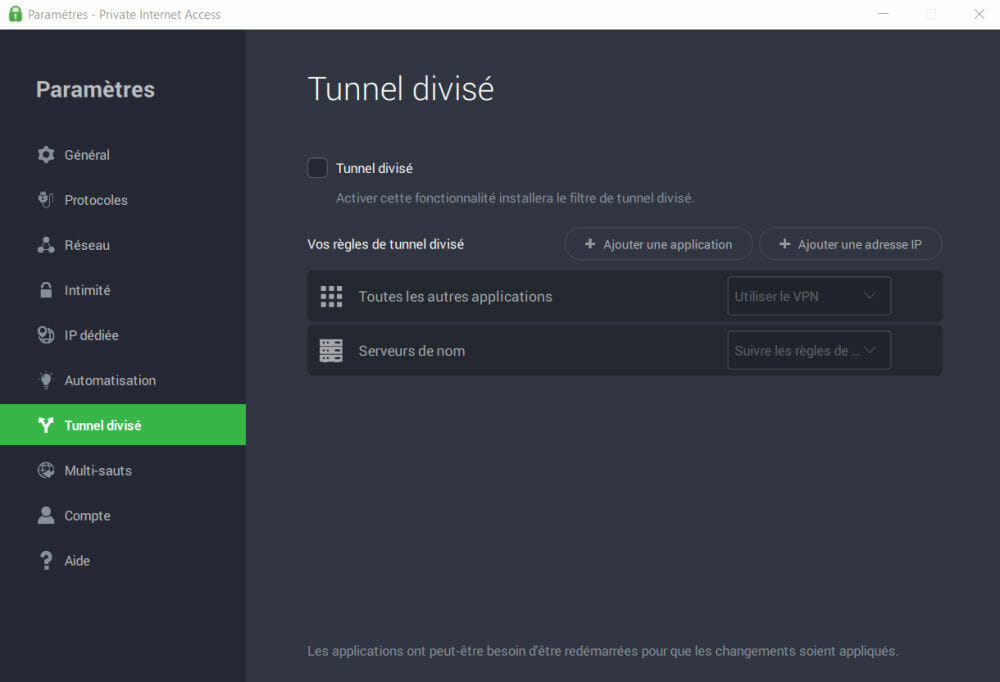Viewport: 1000px width, 682px height.
Task: Minimize the Paramètres window
Action: coord(883,14)
